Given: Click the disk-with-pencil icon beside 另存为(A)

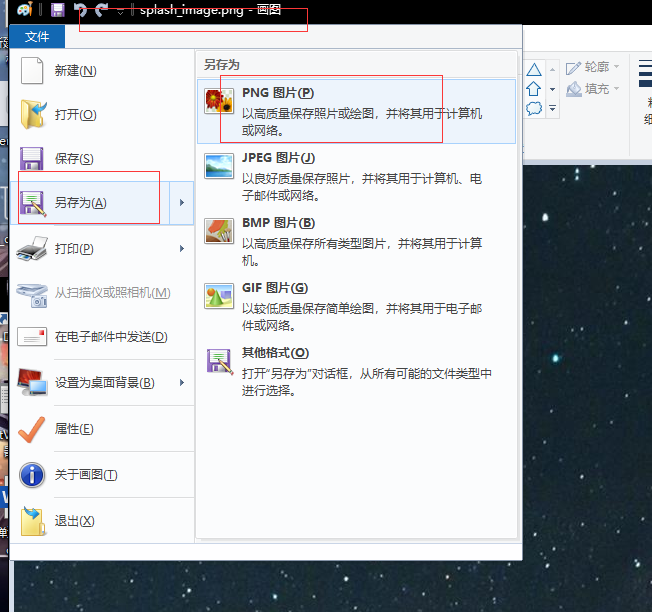Looking at the screenshot, I should [x=33, y=204].
